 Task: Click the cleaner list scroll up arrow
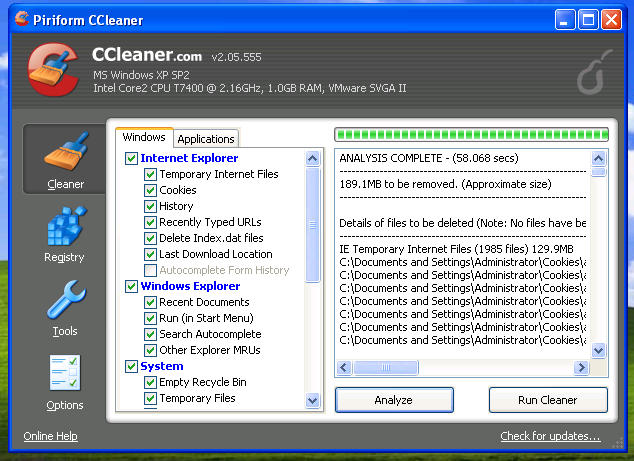tap(313, 158)
